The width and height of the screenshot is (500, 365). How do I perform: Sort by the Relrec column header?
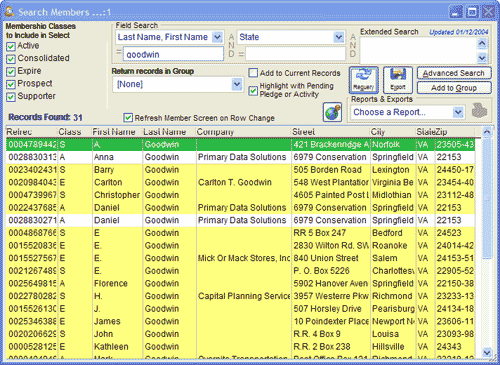pos(32,132)
